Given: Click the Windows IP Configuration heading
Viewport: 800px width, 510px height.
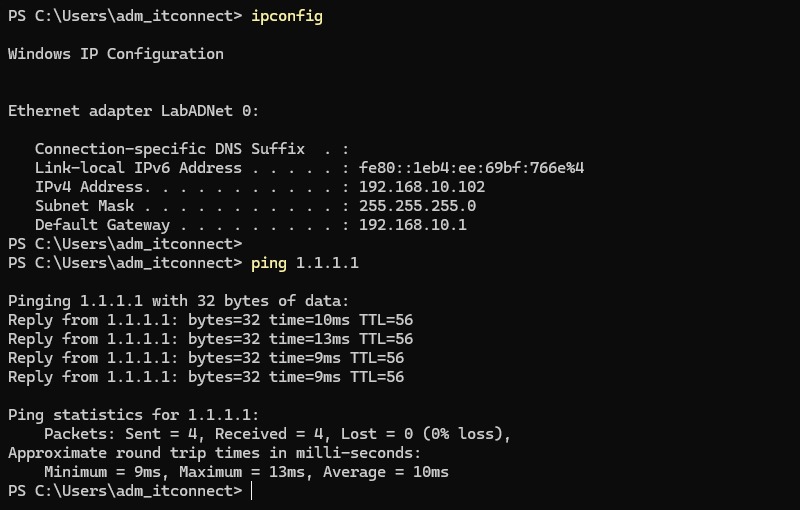Looking at the screenshot, I should pos(116,54).
